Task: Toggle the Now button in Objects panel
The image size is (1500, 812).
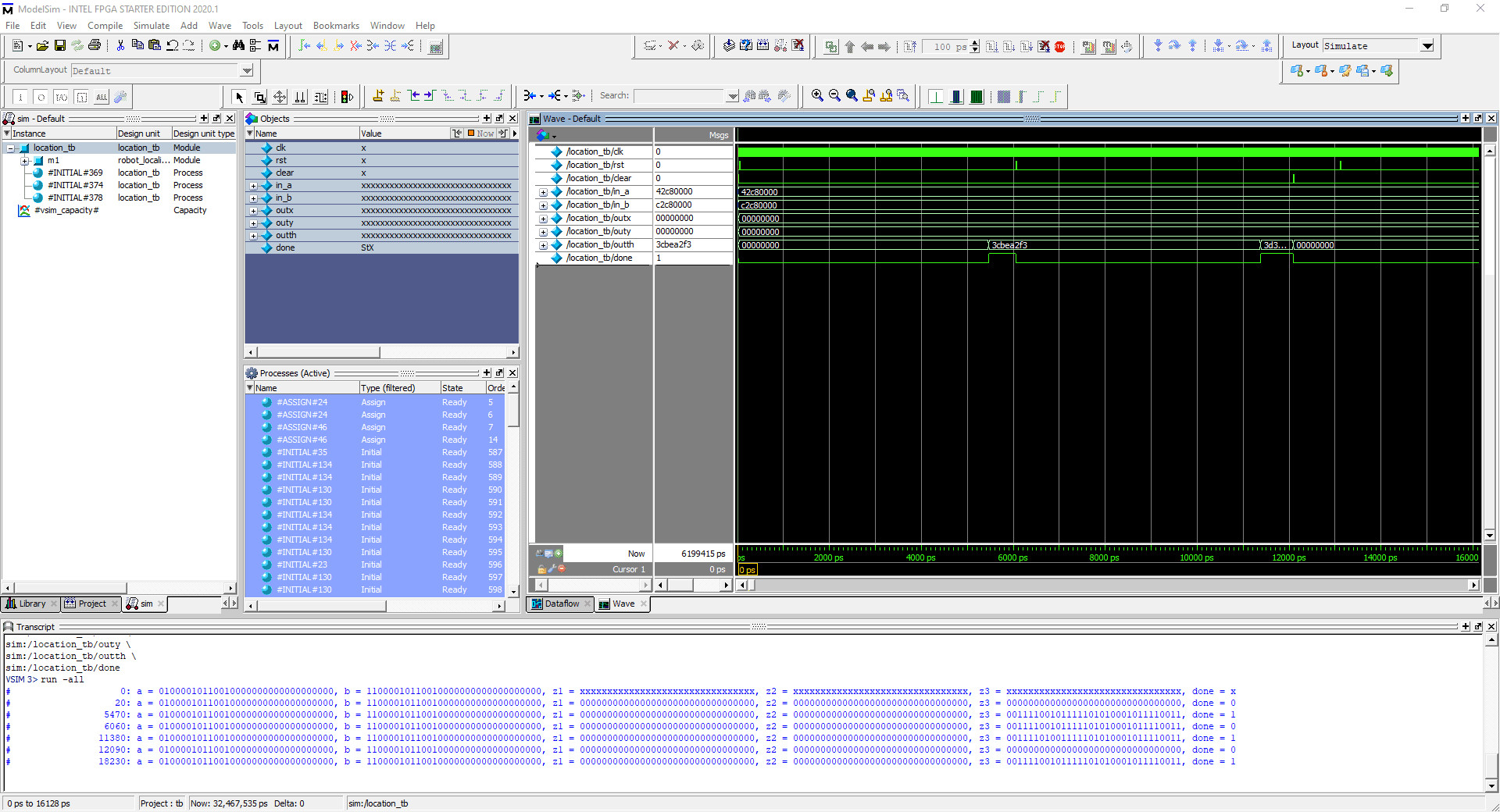Action: [480, 134]
